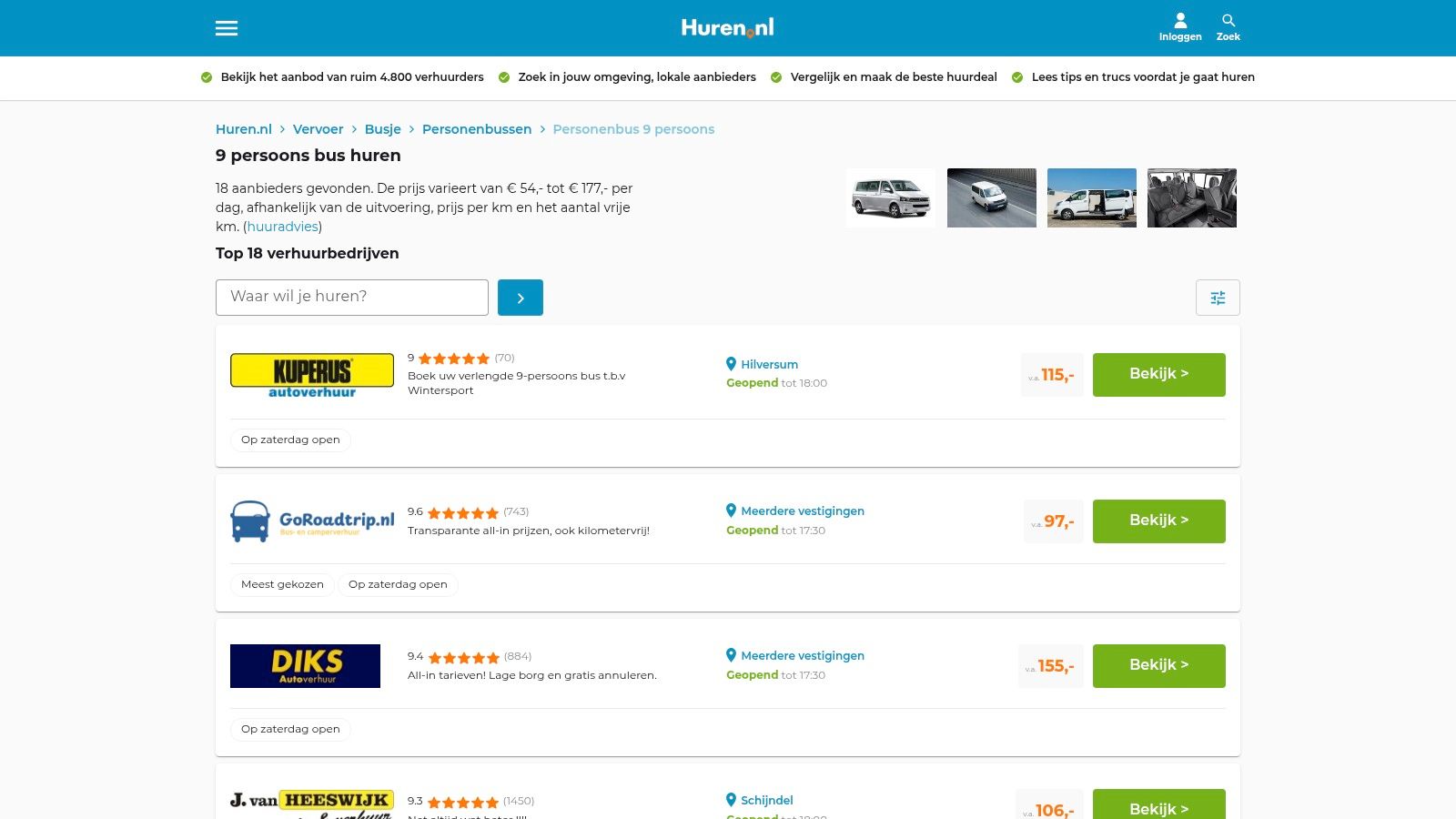Viewport: 1456px width, 819px height.
Task: Open the hamburger menu
Action: (x=227, y=28)
